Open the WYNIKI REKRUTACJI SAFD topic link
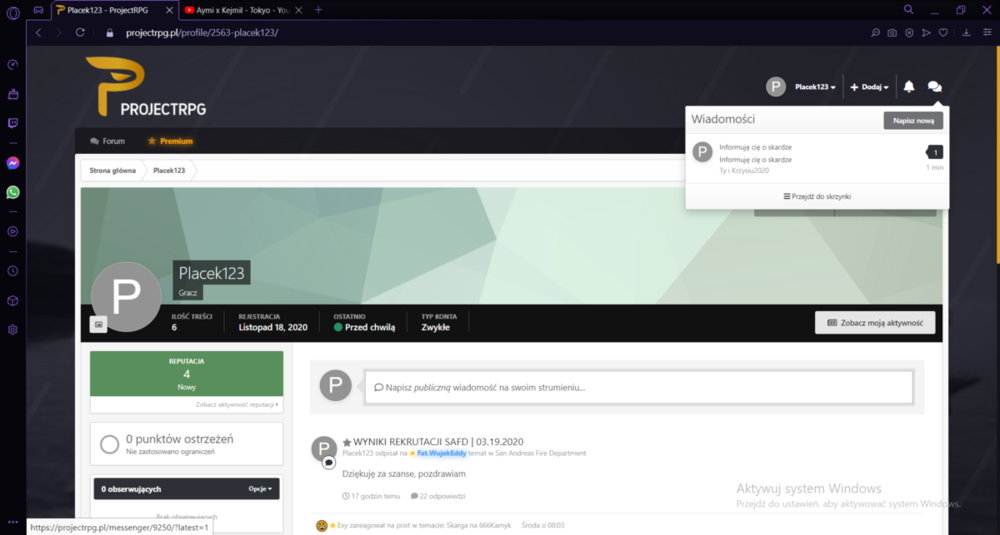 438,441
